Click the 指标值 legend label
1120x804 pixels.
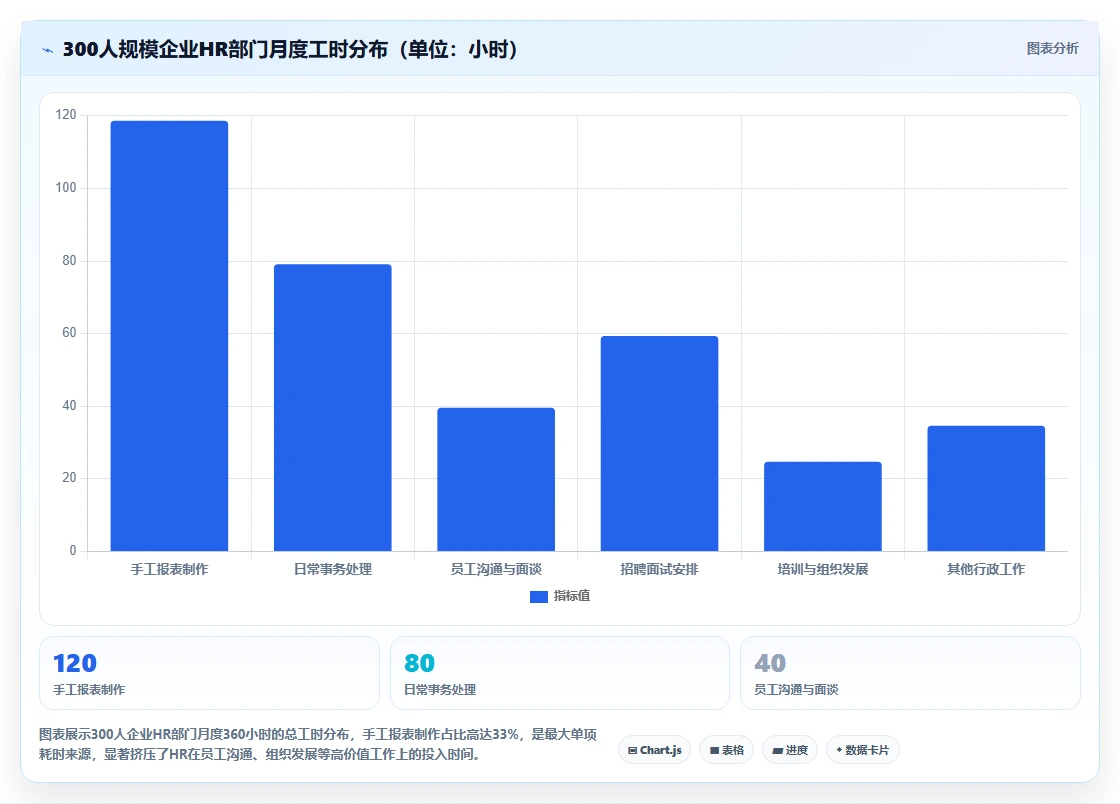[x=571, y=596]
